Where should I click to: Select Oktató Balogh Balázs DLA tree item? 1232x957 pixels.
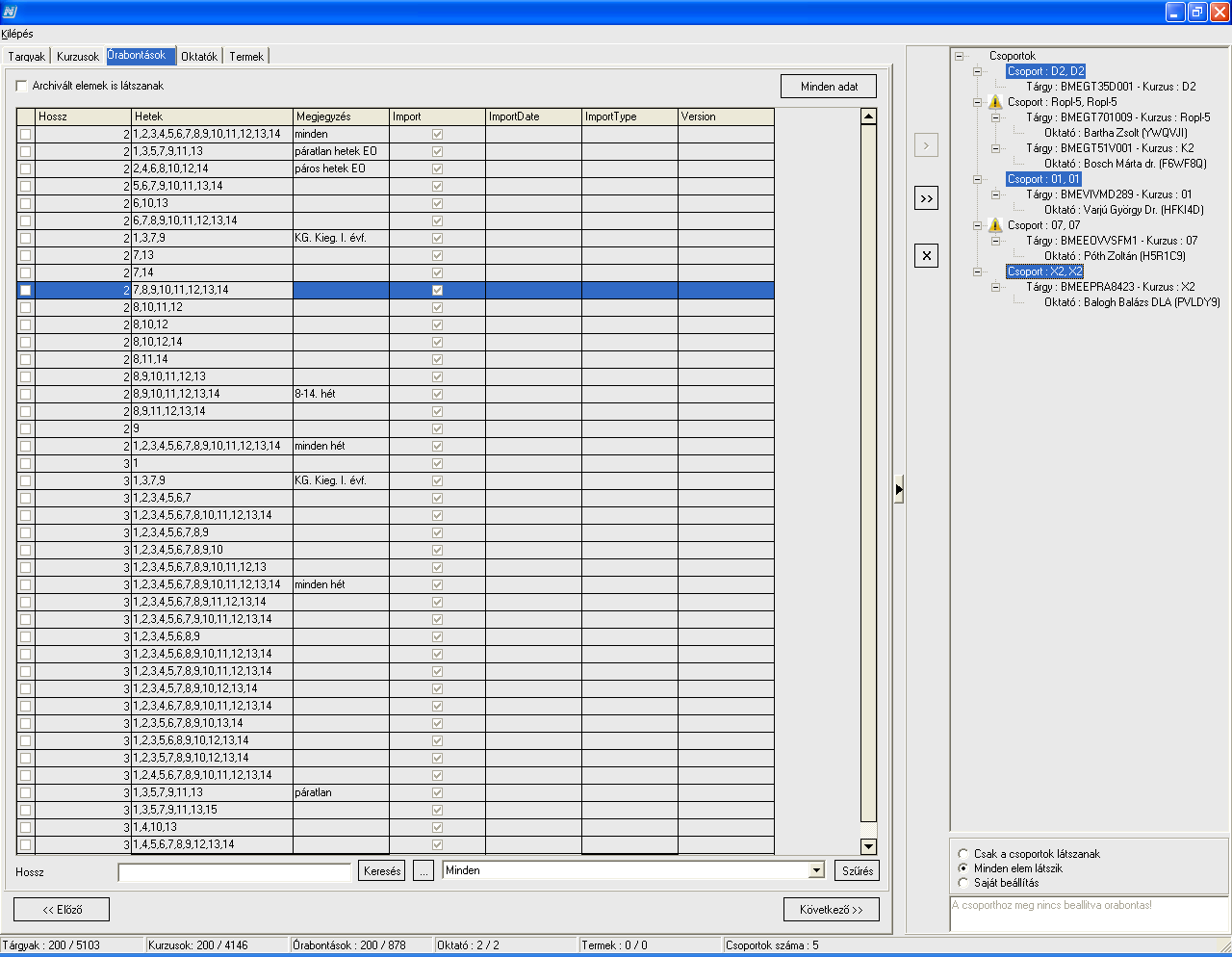pos(1132,302)
